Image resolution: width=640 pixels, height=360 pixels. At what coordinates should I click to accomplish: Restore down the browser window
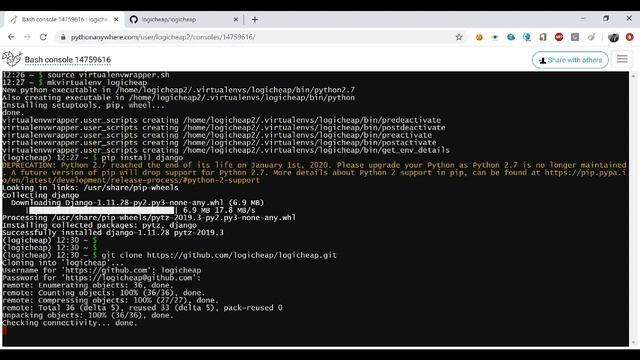click(x=606, y=18)
